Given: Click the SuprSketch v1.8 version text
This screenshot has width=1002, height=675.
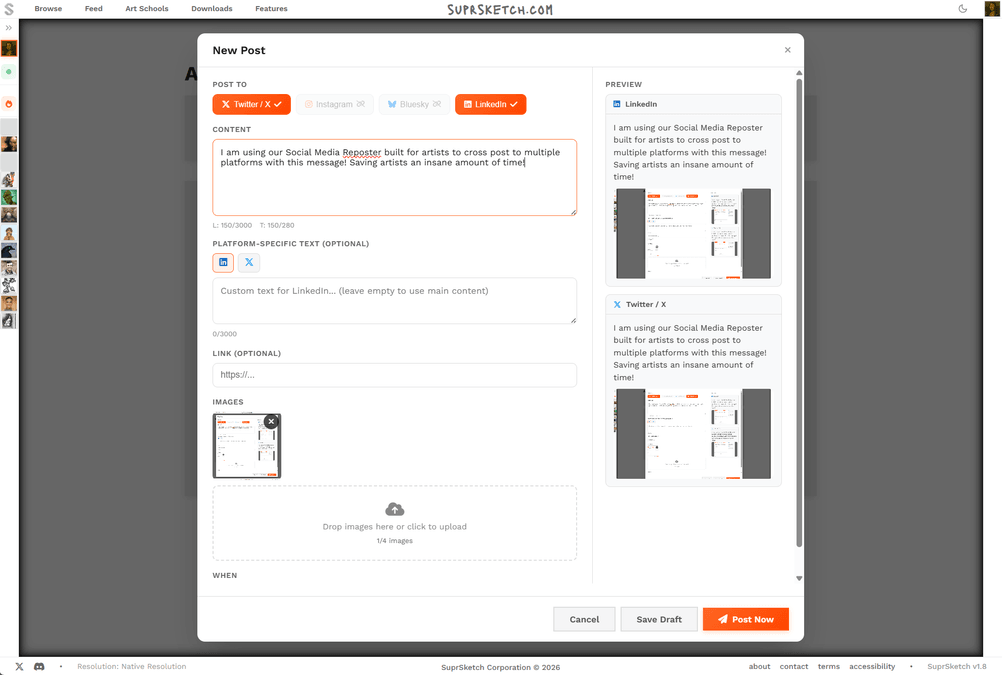Looking at the screenshot, I should (x=957, y=667).
